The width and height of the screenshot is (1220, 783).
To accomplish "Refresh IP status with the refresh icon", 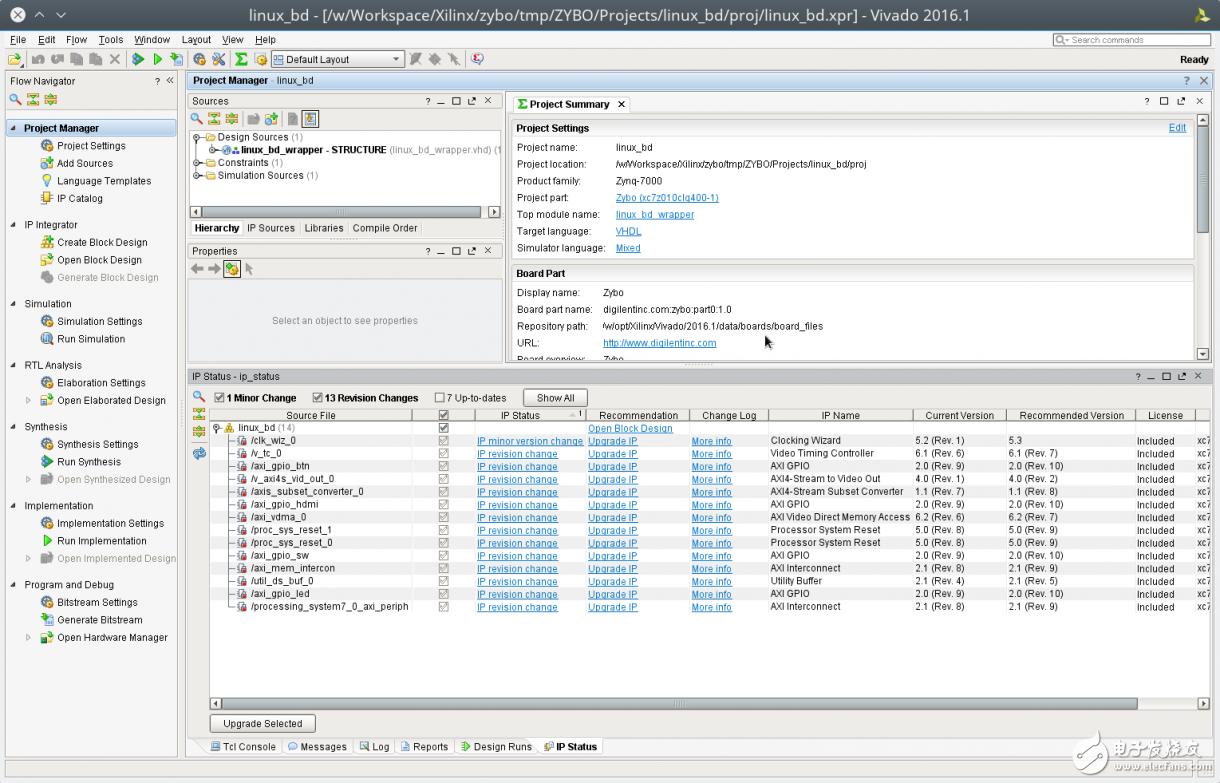I will pos(199,453).
